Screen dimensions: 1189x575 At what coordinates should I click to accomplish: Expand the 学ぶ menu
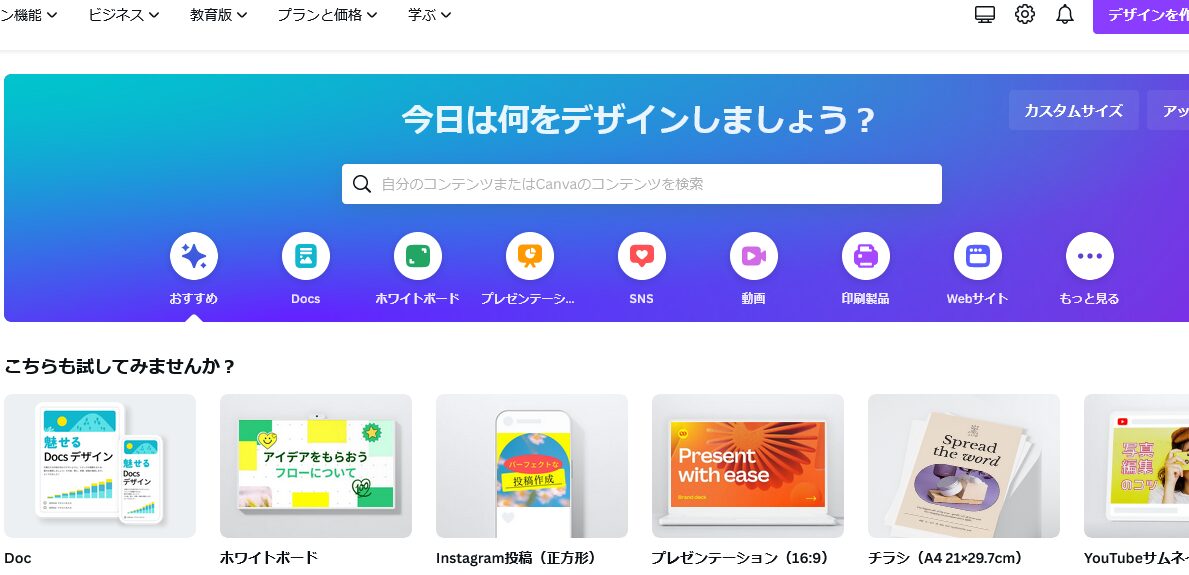tap(429, 14)
